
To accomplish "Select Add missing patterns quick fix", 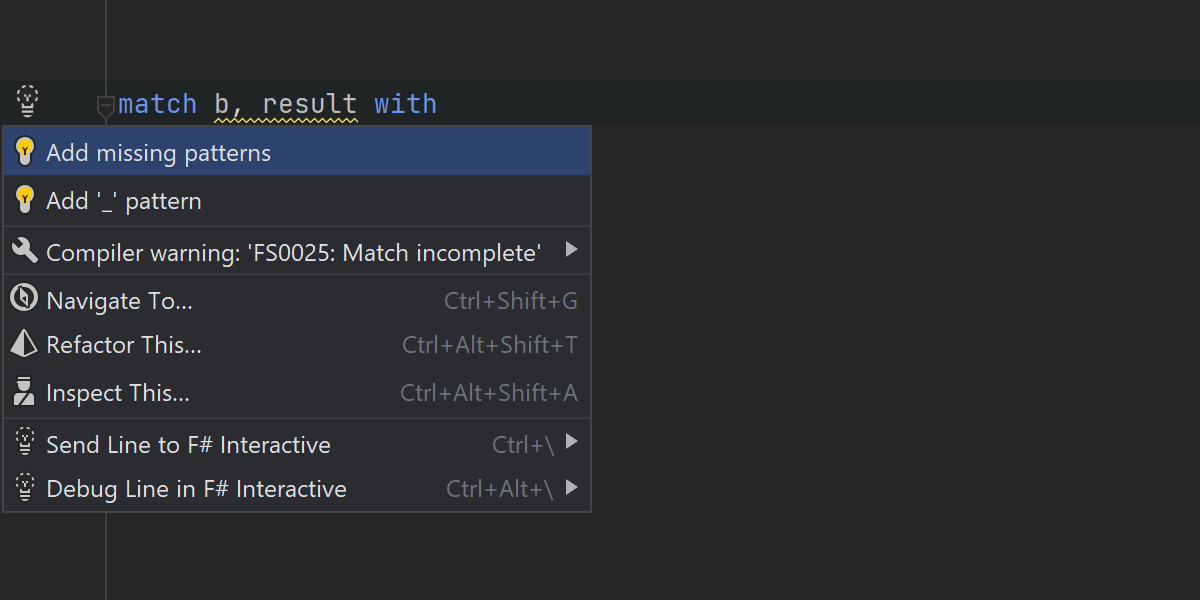I will point(158,153).
